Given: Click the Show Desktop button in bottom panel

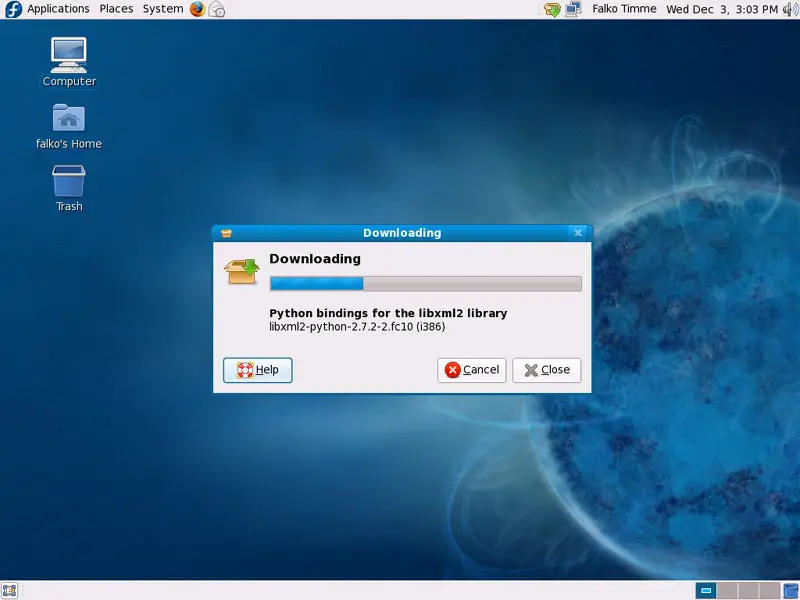Looking at the screenshot, I should (x=9, y=591).
